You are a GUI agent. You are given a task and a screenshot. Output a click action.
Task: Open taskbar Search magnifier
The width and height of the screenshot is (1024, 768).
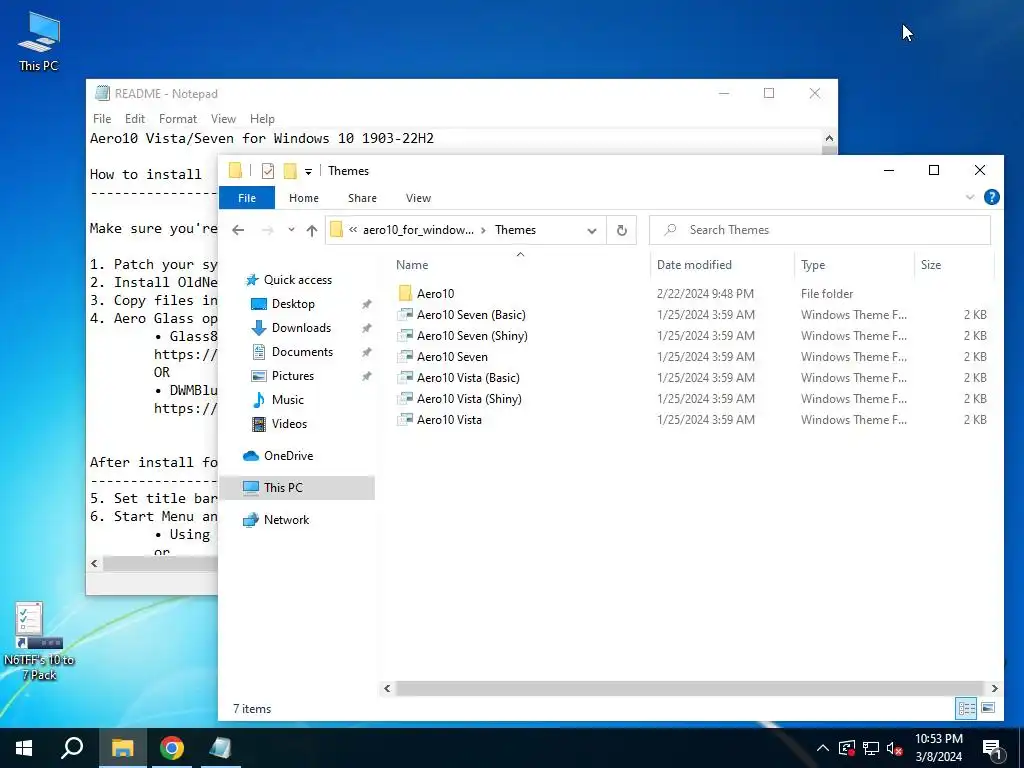(72, 748)
